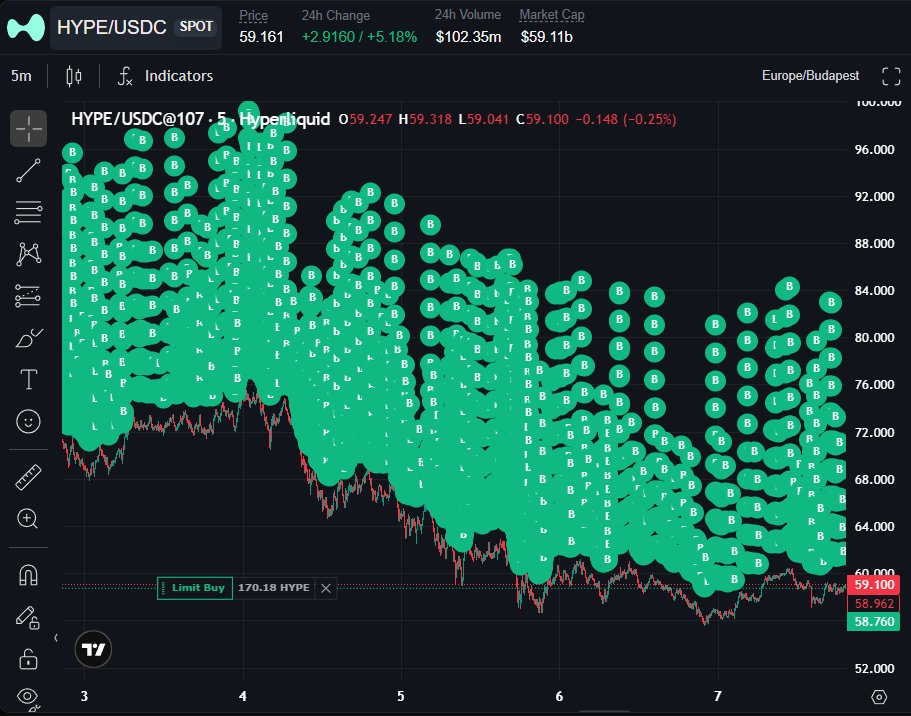Click date label 7 on time axis
Screen dimensions: 911x716
tap(718, 696)
